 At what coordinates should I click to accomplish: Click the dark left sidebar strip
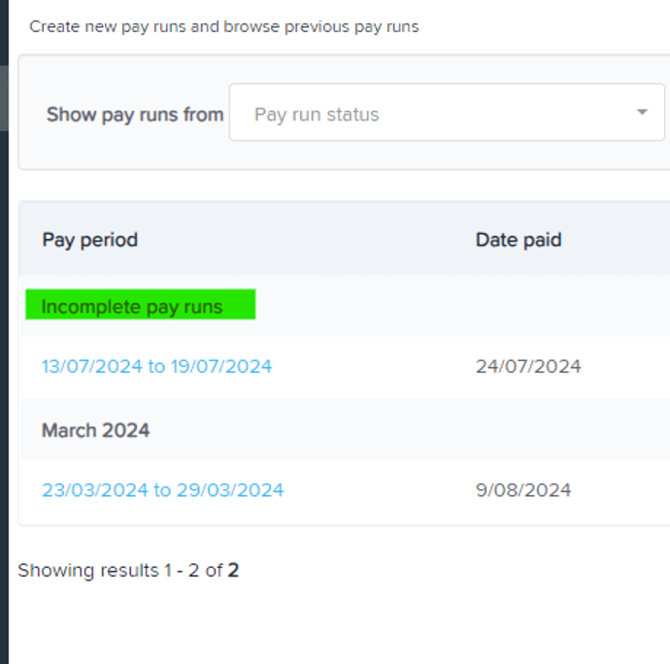pyautogui.click(x=4, y=400)
